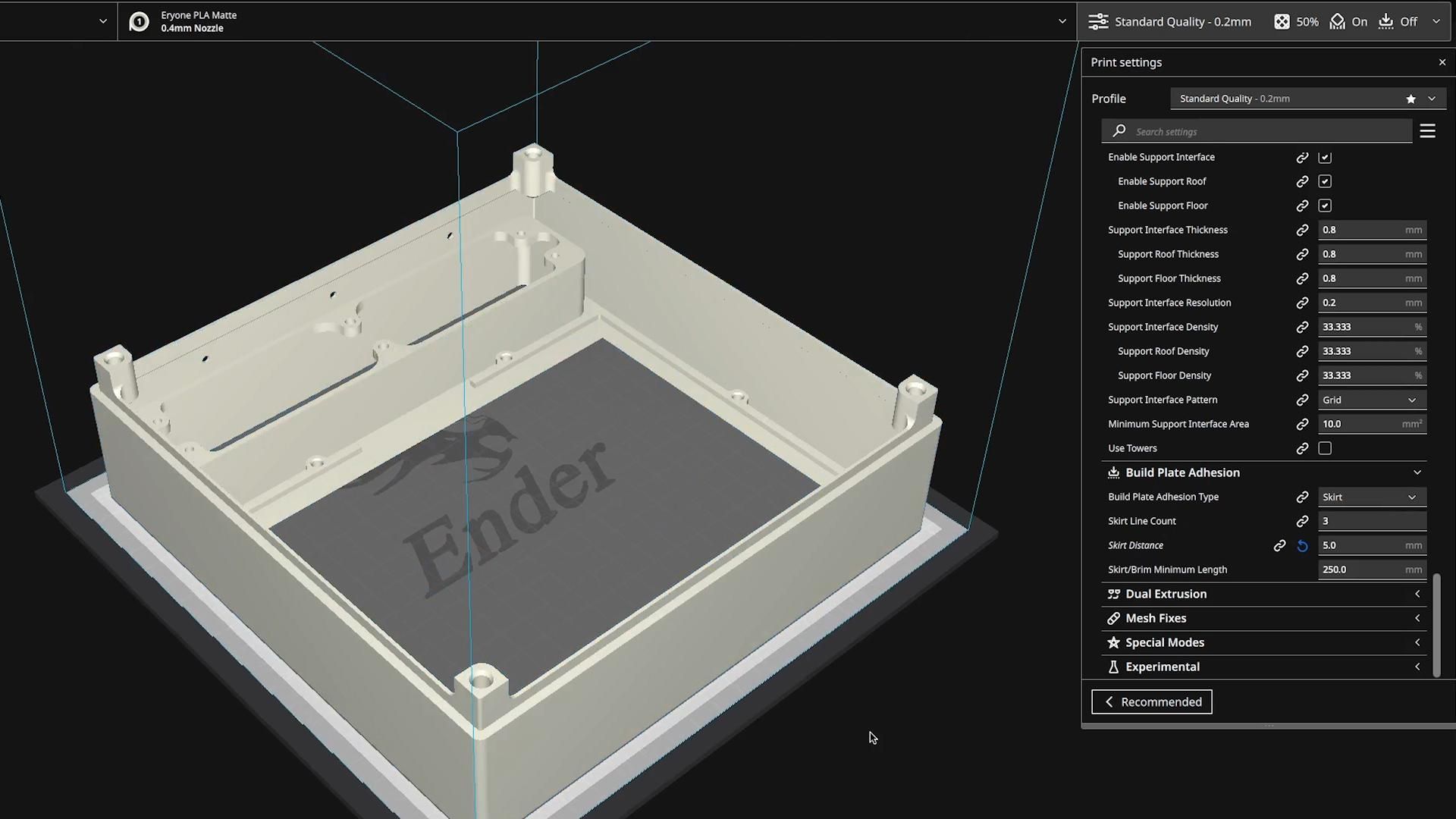1456x819 pixels.
Task: Uncheck Enable Support Floor checkbox
Action: coord(1325,206)
